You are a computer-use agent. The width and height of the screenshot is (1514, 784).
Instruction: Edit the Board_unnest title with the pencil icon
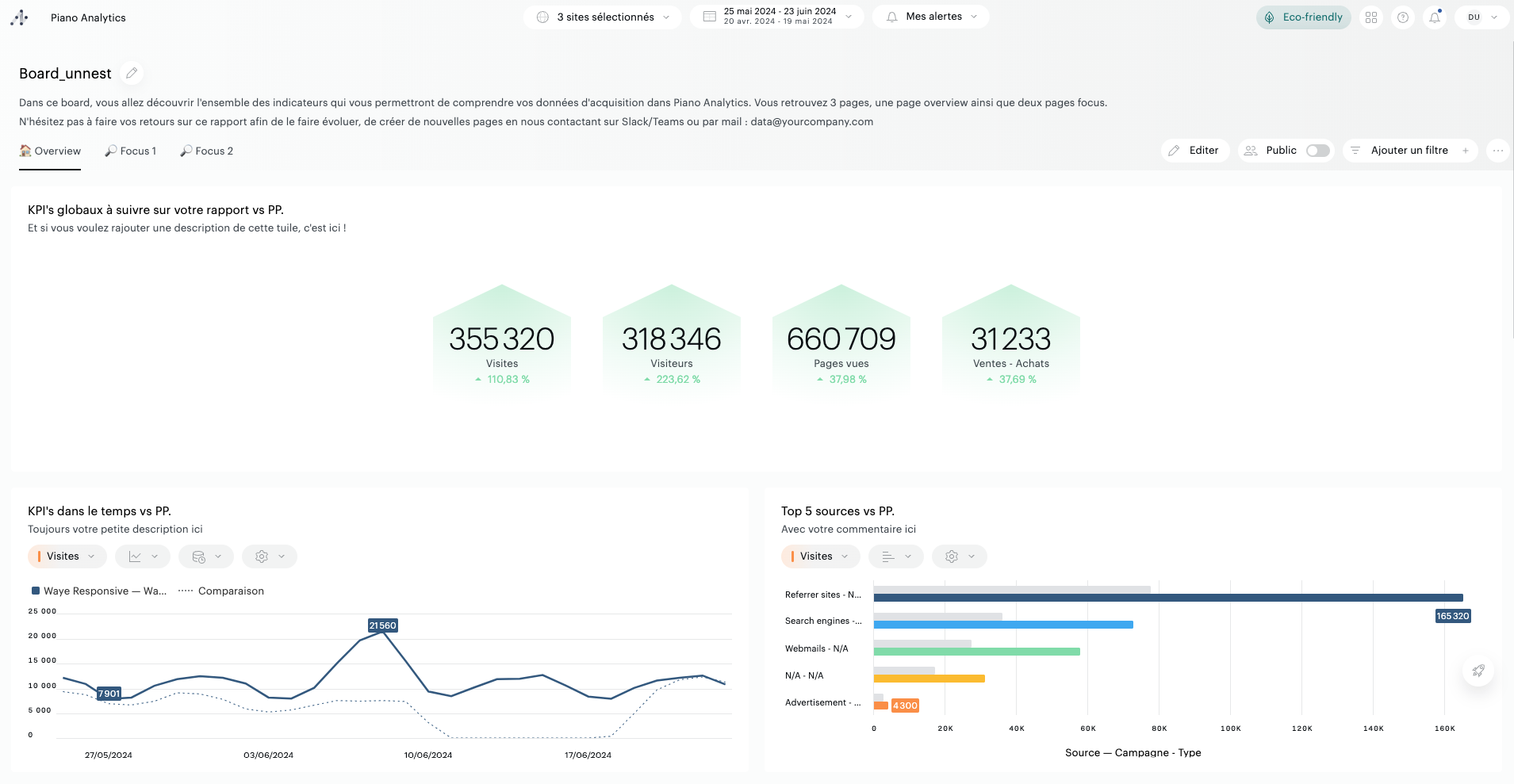pyautogui.click(x=132, y=73)
